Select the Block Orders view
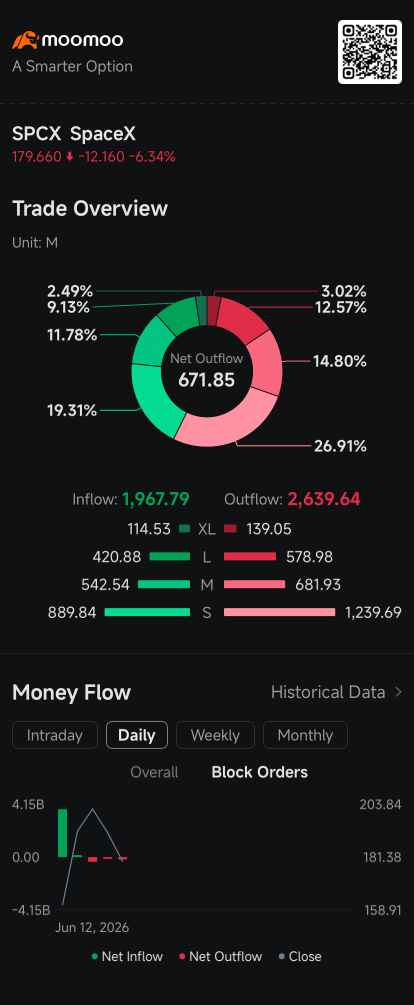 point(260,772)
